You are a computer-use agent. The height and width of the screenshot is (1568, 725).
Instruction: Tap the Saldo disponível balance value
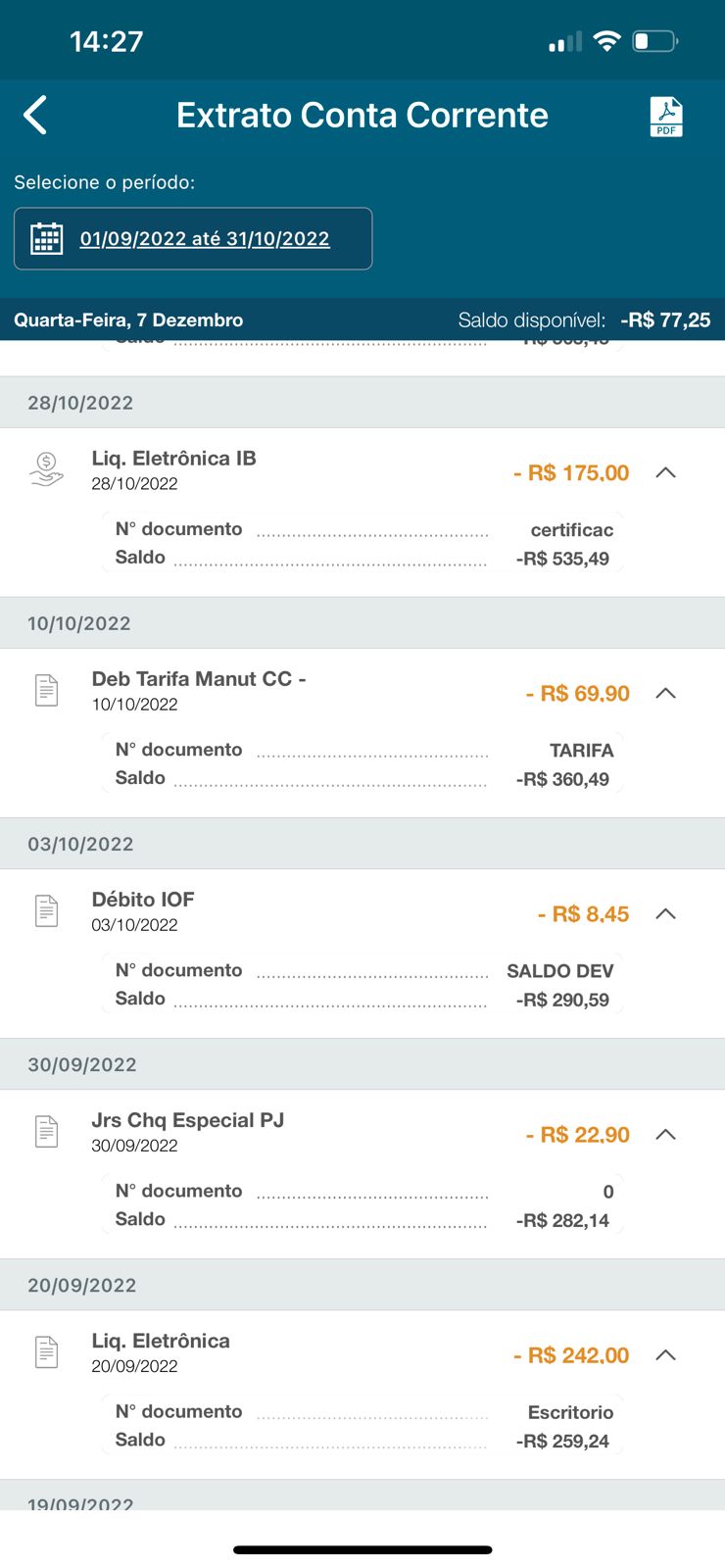(x=665, y=319)
